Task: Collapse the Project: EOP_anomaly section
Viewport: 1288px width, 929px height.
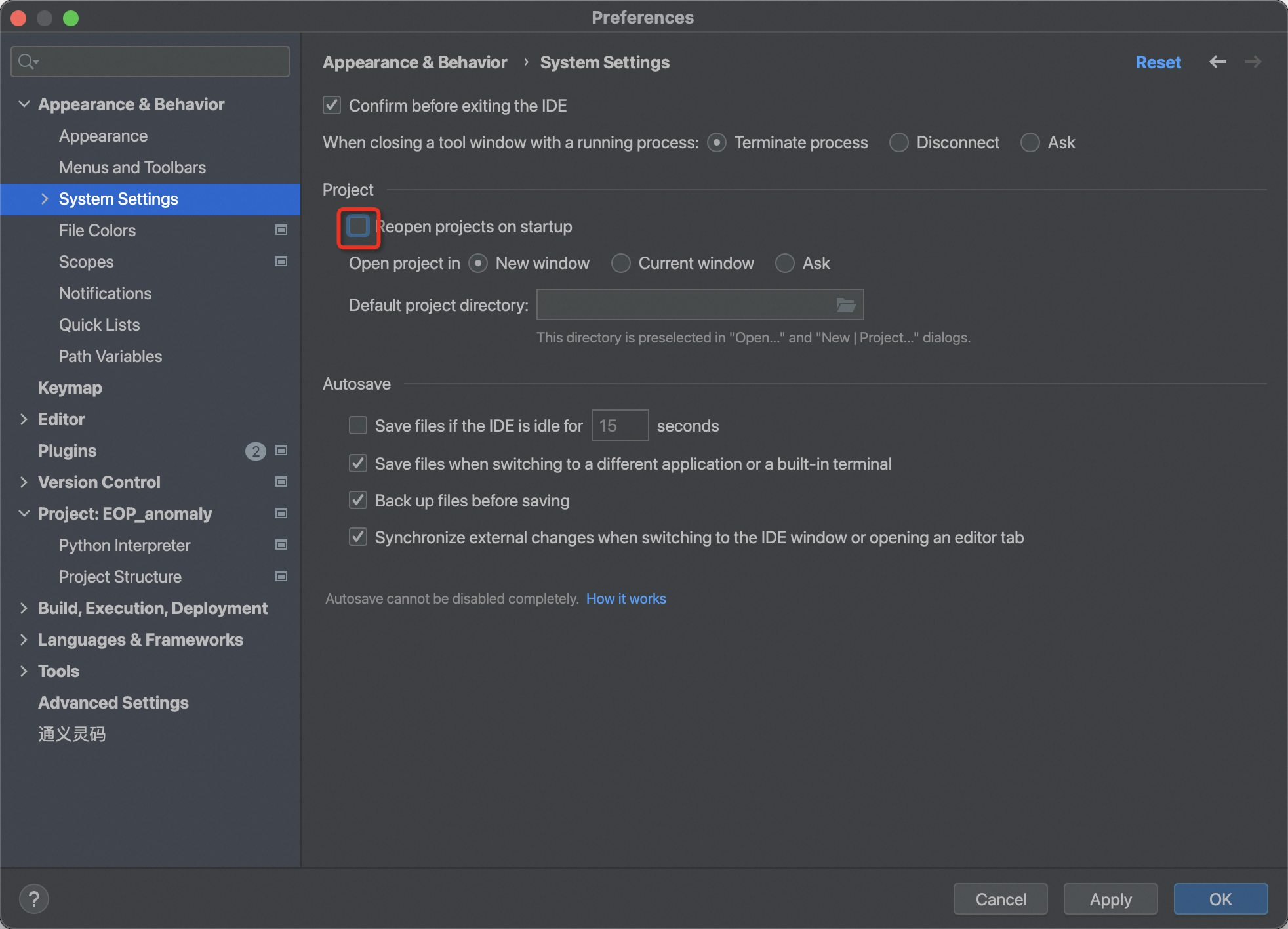Action: pos(24,514)
